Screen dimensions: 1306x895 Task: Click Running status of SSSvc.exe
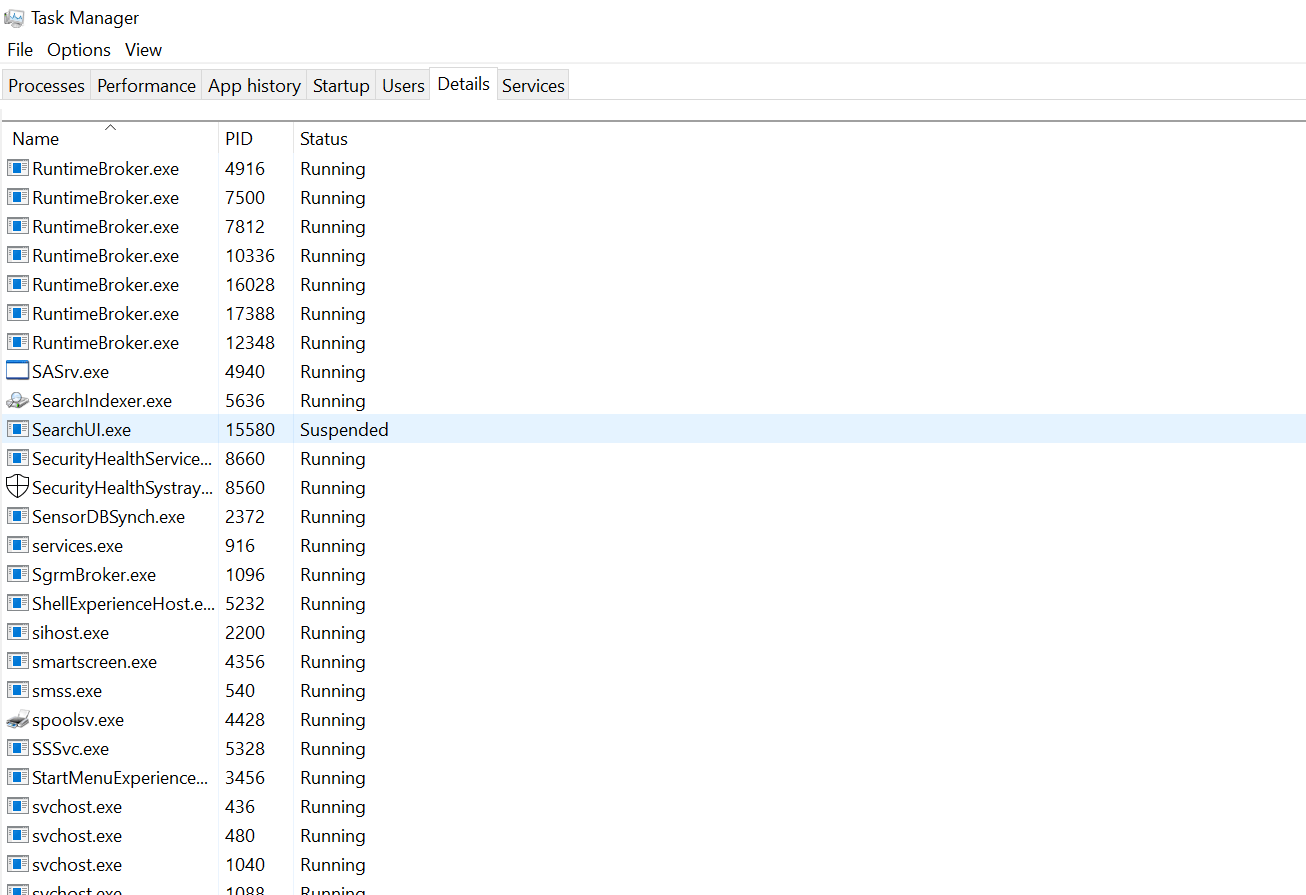pyautogui.click(x=333, y=749)
